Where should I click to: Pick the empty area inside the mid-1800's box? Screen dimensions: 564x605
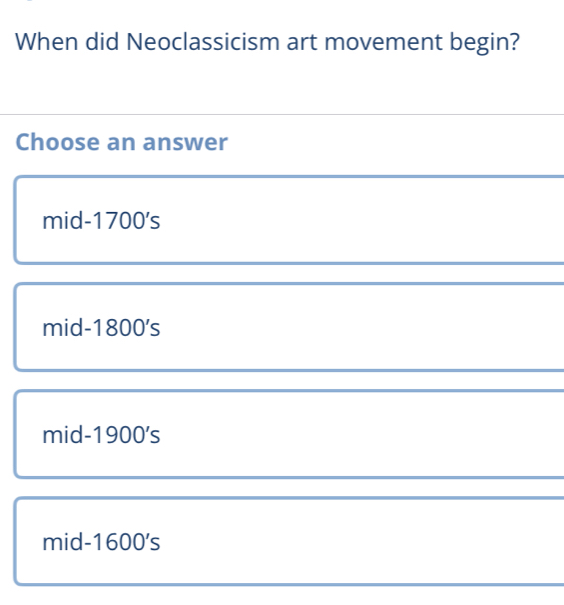[x=363, y=327]
